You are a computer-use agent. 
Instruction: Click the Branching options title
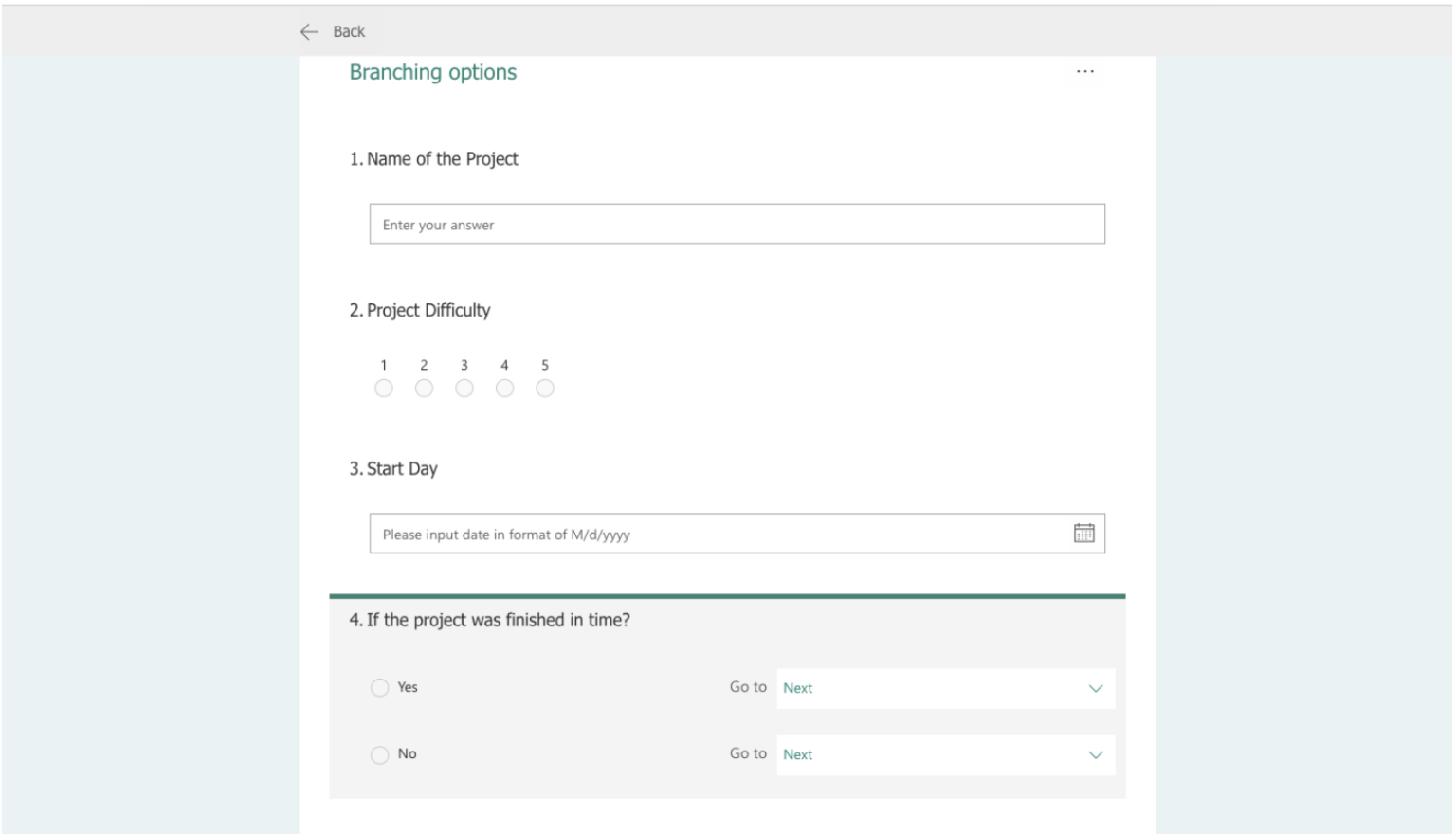pyautogui.click(x=434, y=72)
